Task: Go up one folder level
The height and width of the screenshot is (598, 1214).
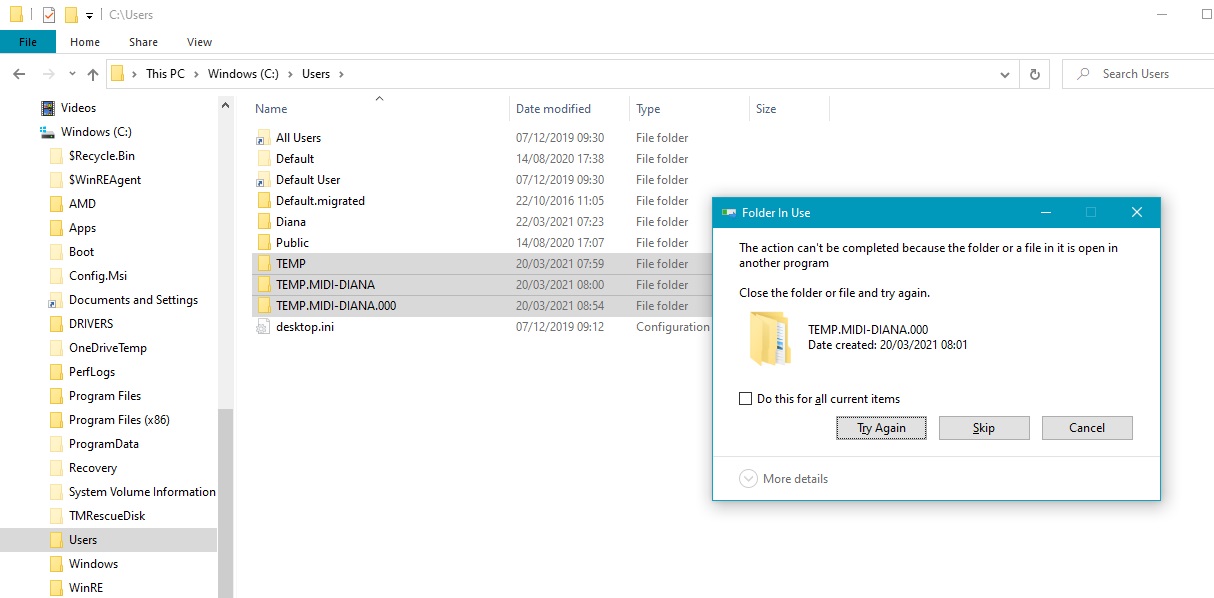Action: (93, 74)
